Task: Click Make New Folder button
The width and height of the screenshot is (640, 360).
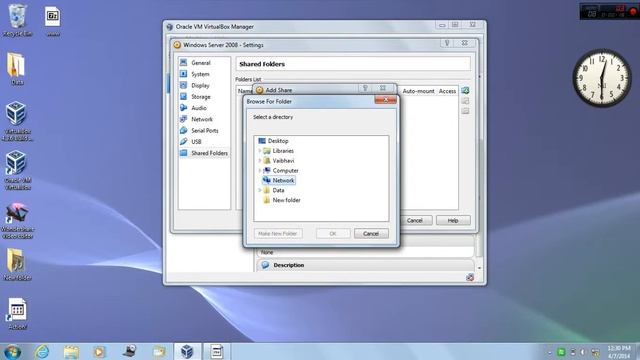Action: tap(278, 233)
